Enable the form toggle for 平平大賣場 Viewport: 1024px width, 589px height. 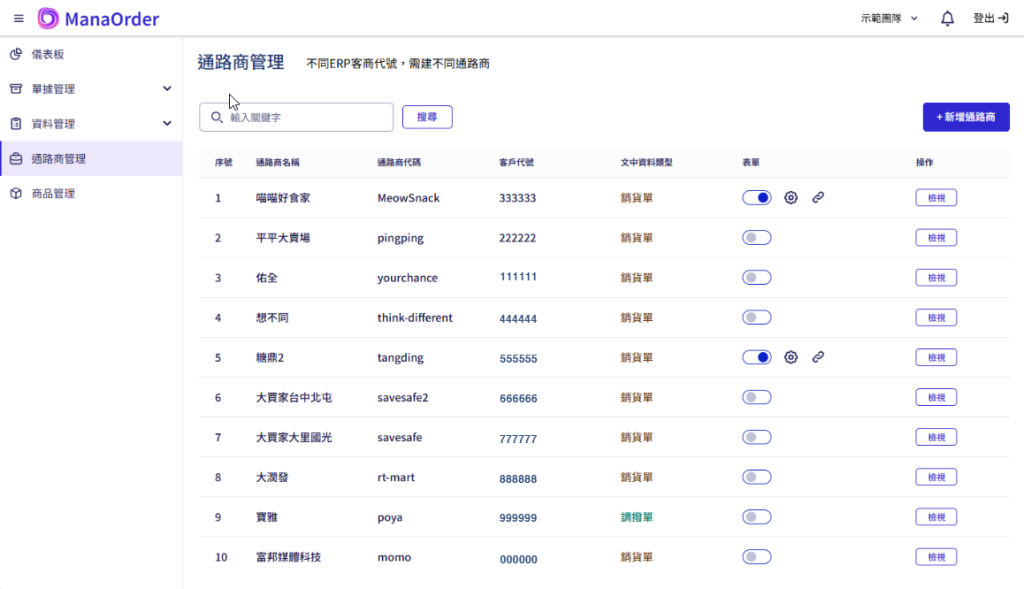coord(757,238)
